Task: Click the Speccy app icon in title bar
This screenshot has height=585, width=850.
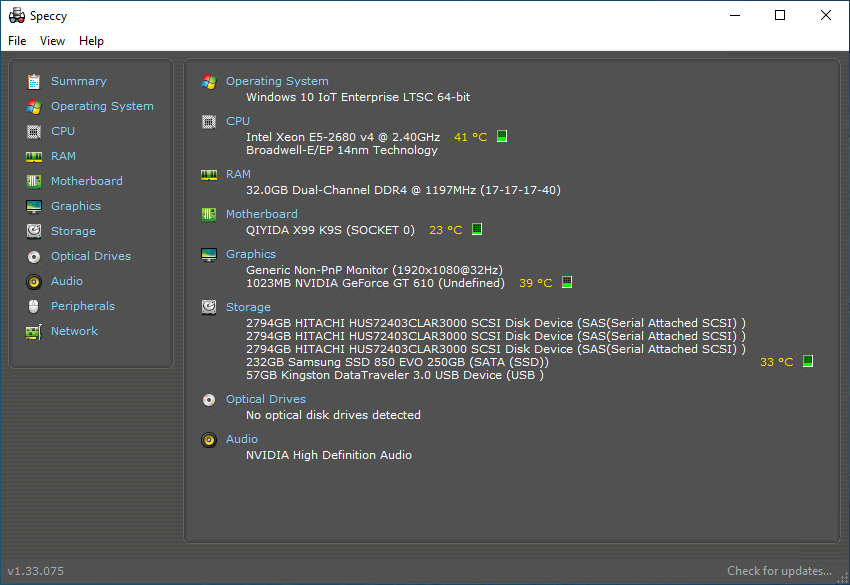Action: pos(17,15)
